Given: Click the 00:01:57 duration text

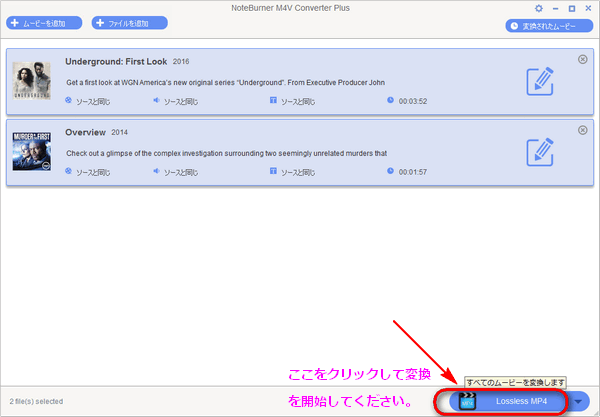Looking at the screenshot, I should tap(413, 172).
